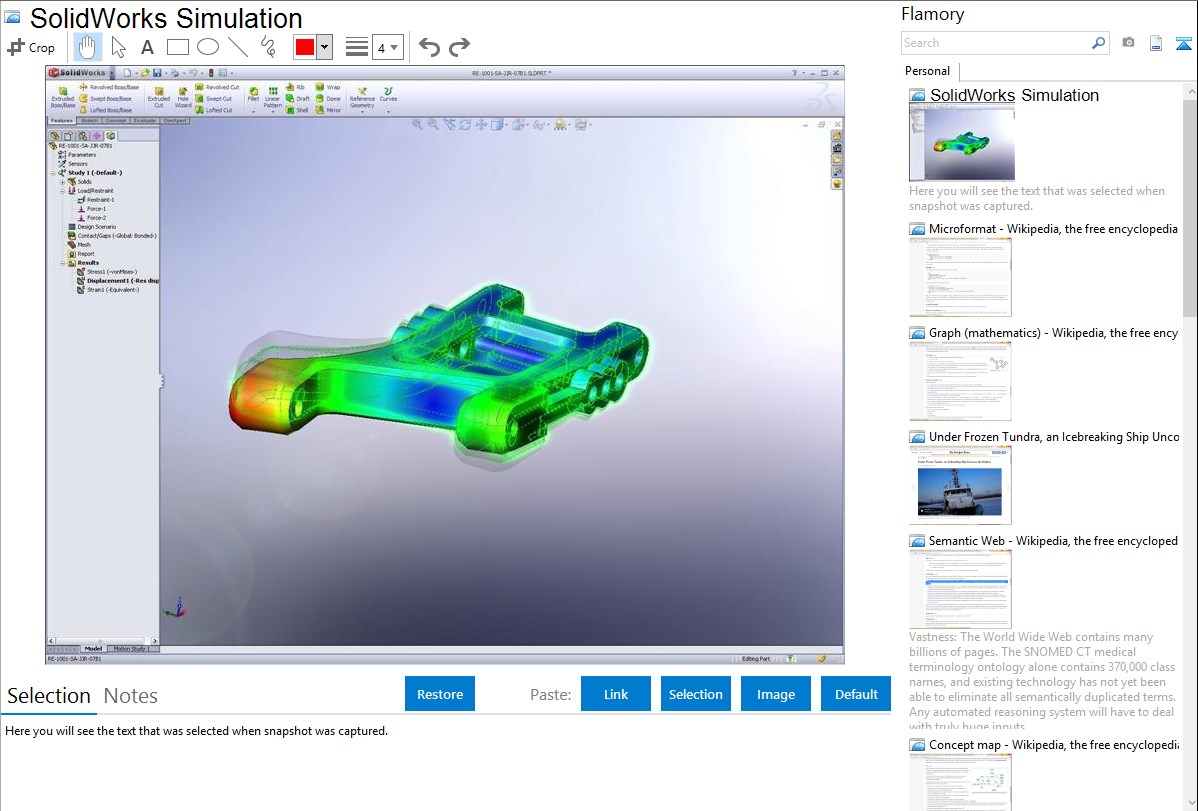Open the line width dropdown
Viewport: 1198px width, 811px height.
tap(387, 47)
